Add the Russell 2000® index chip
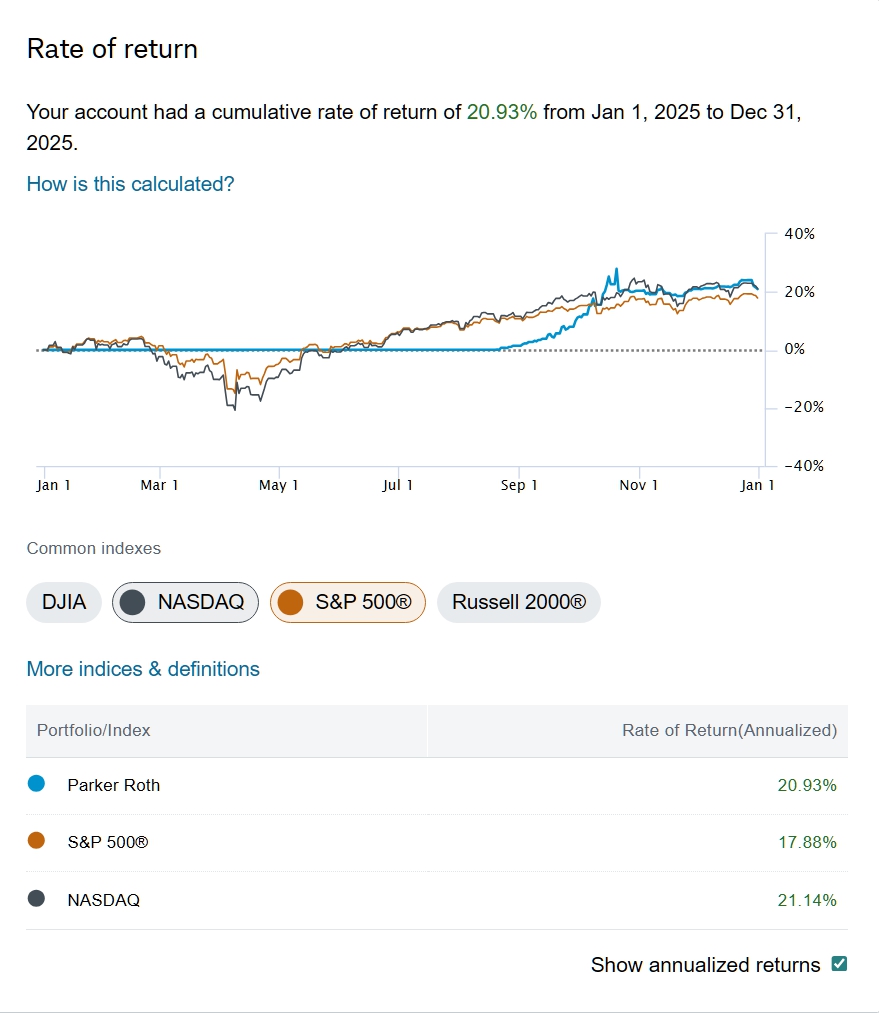 (518, 602)
